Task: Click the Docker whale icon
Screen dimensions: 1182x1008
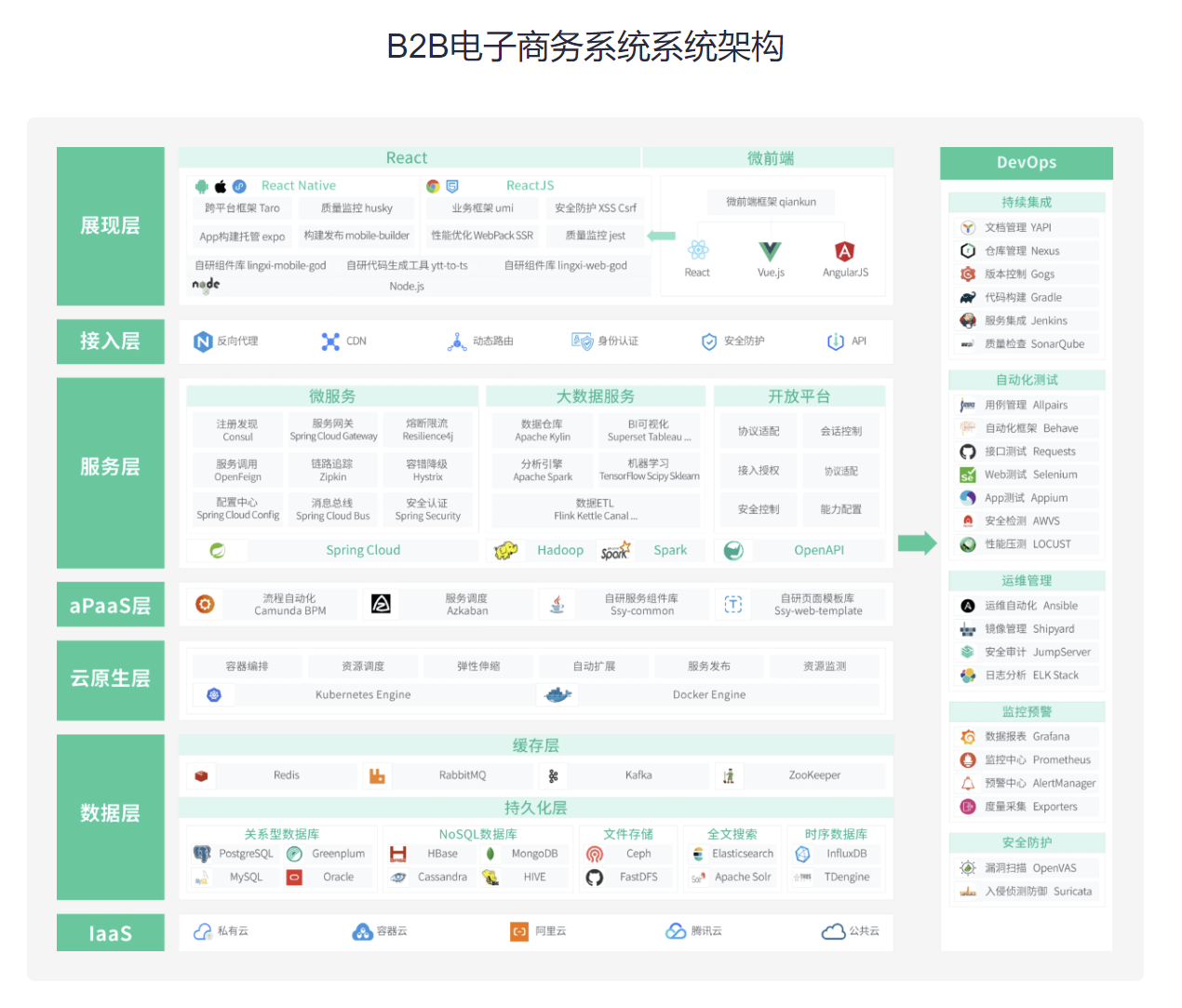Action: [x=557, y=694]
